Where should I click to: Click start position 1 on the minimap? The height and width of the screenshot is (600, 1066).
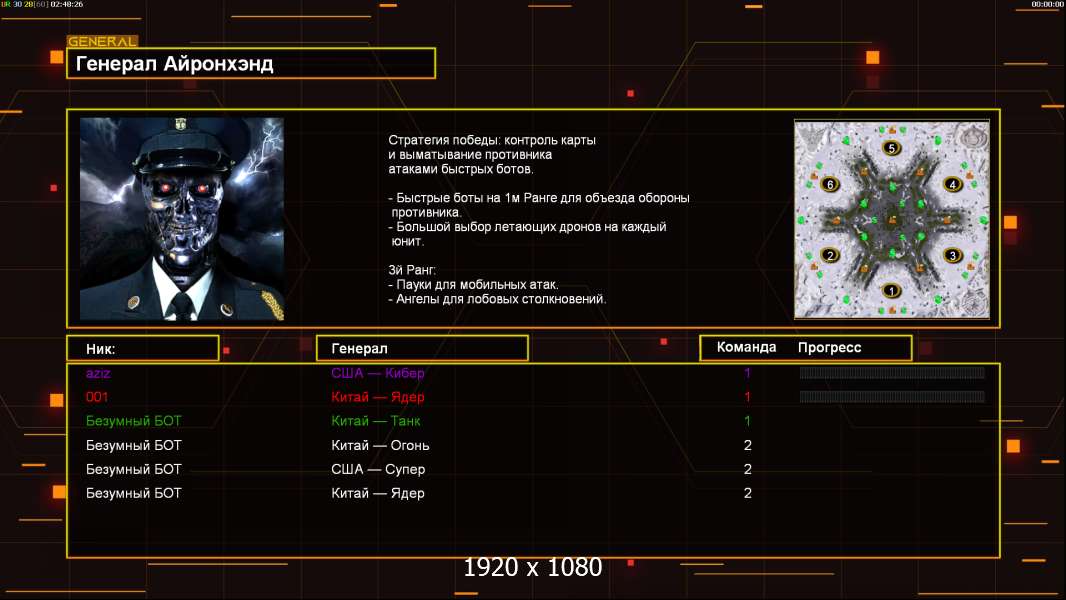point(891,291)
